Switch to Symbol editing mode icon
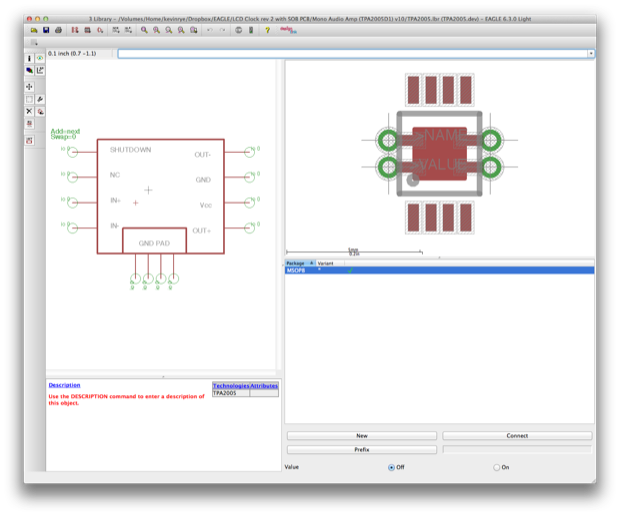This screenshot has width=620, height=516. click(x=100, y=30)
